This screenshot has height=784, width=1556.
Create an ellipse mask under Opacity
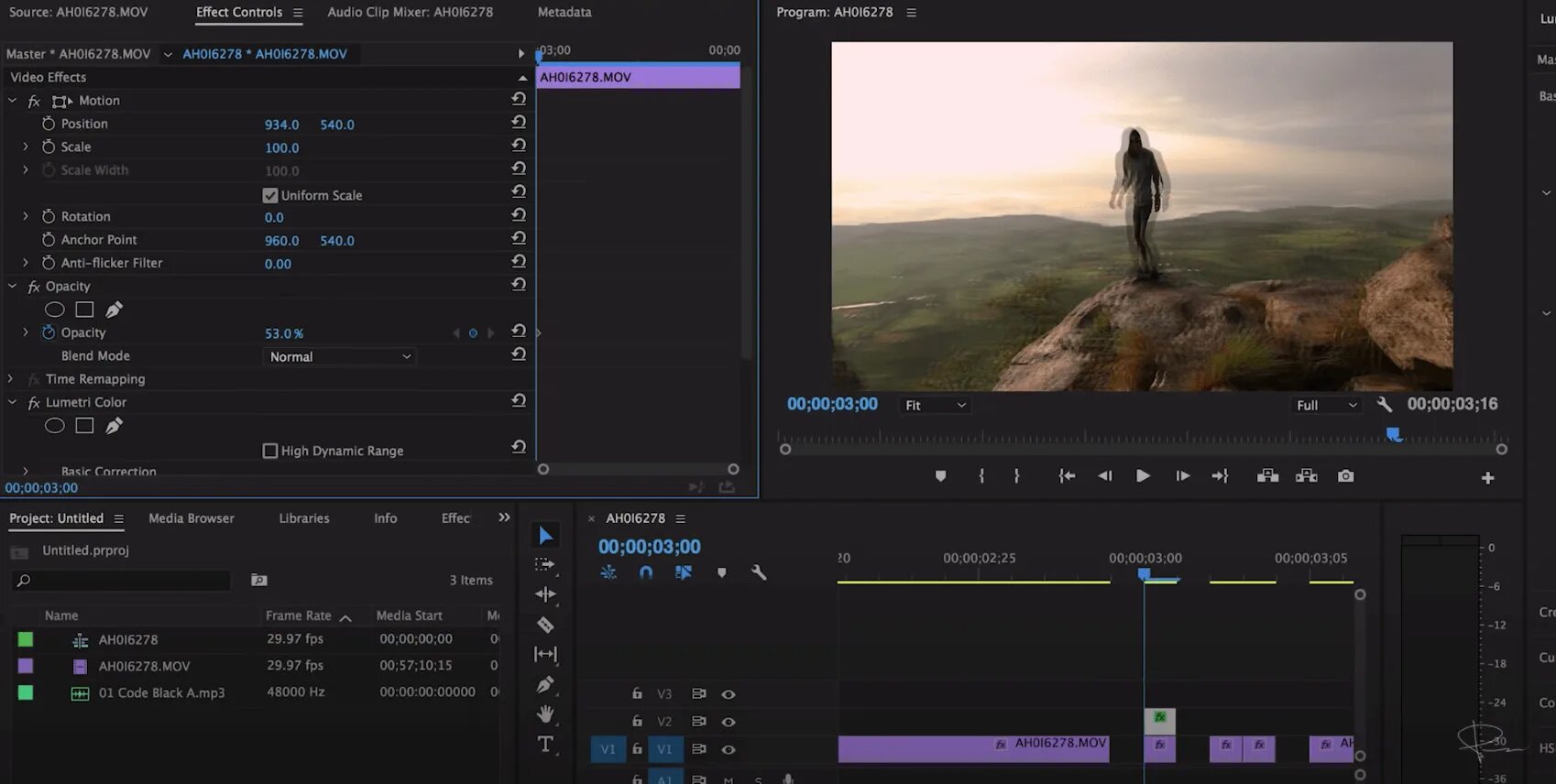(x=55, y=310)
